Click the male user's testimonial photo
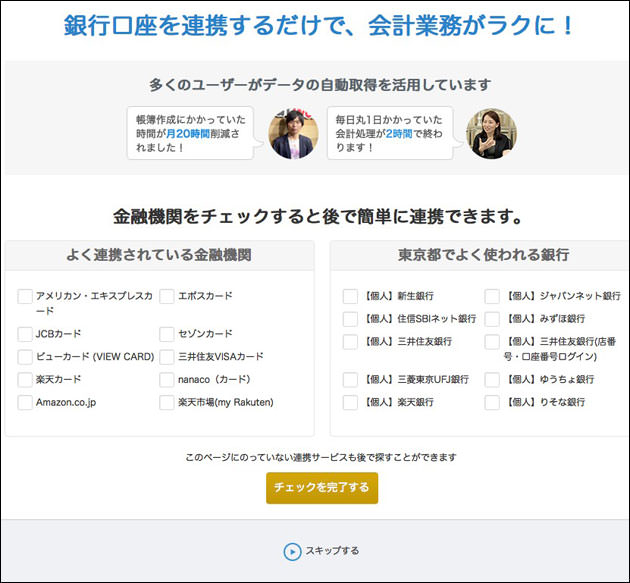The image size is (630, 583). (x=294, y=133)
